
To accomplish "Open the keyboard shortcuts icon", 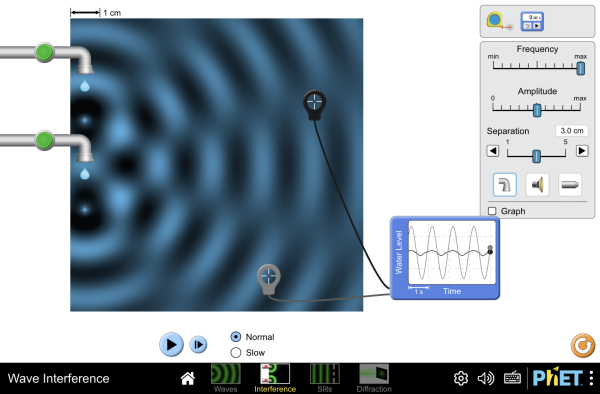I will point(512,378).
